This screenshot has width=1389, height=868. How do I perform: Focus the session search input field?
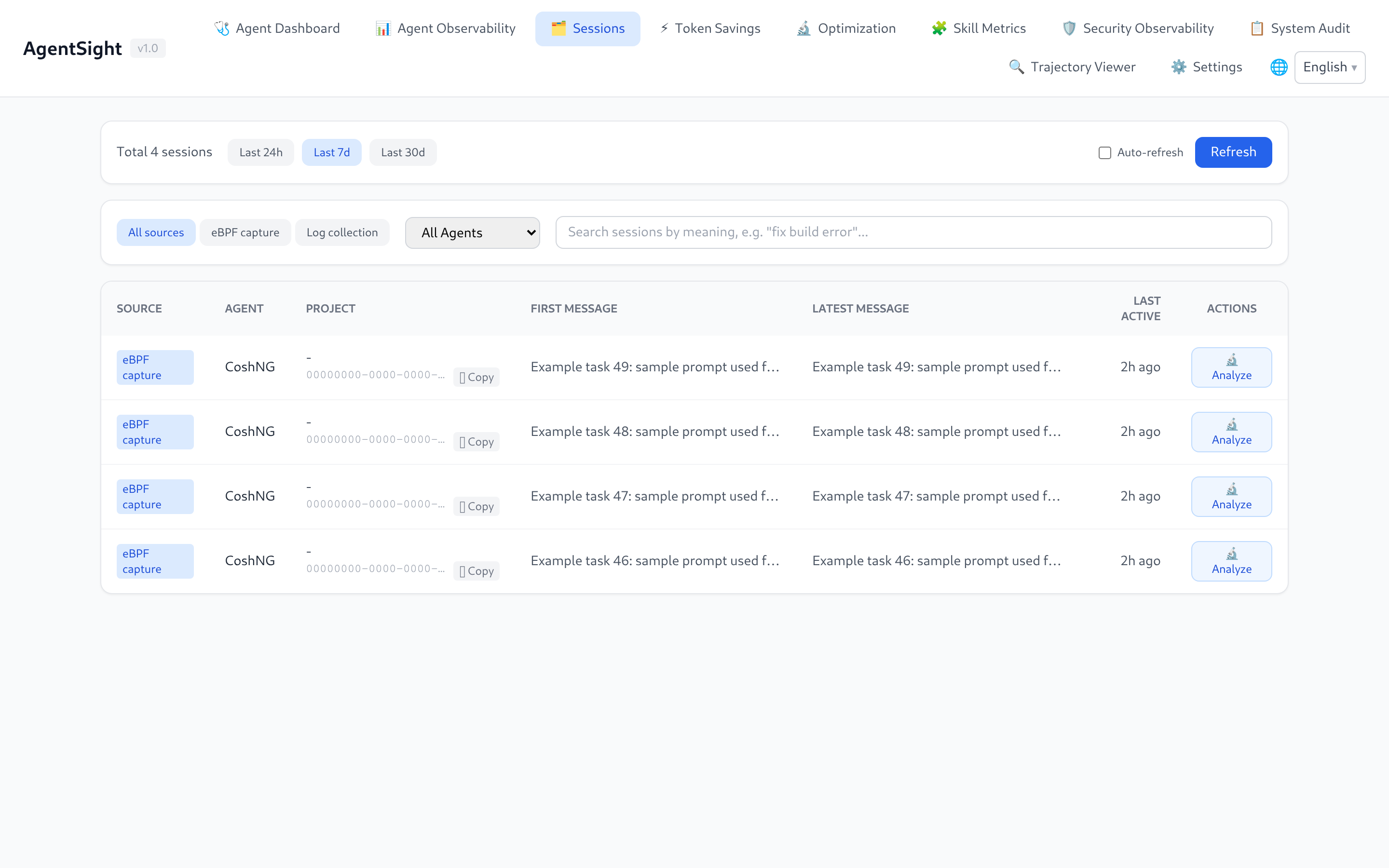914,232
